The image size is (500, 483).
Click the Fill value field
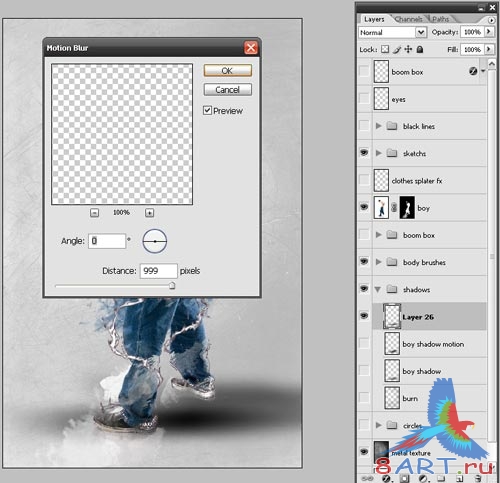tap(472, 49)
